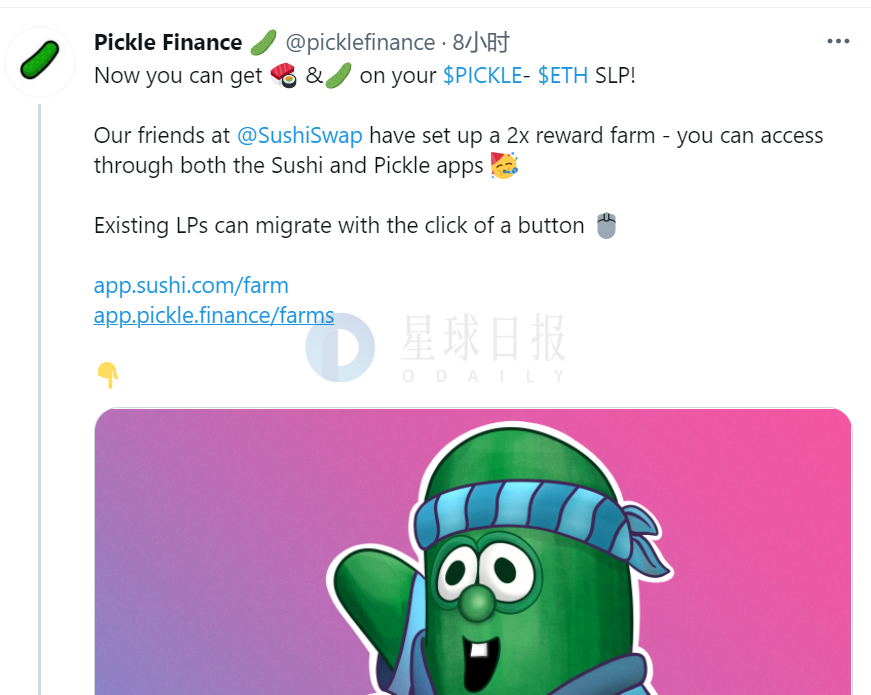The height and width of the screenshot is (695, 871).
Task: Open the tweet's three-dot more menu
Action: (x=838, y=42)
